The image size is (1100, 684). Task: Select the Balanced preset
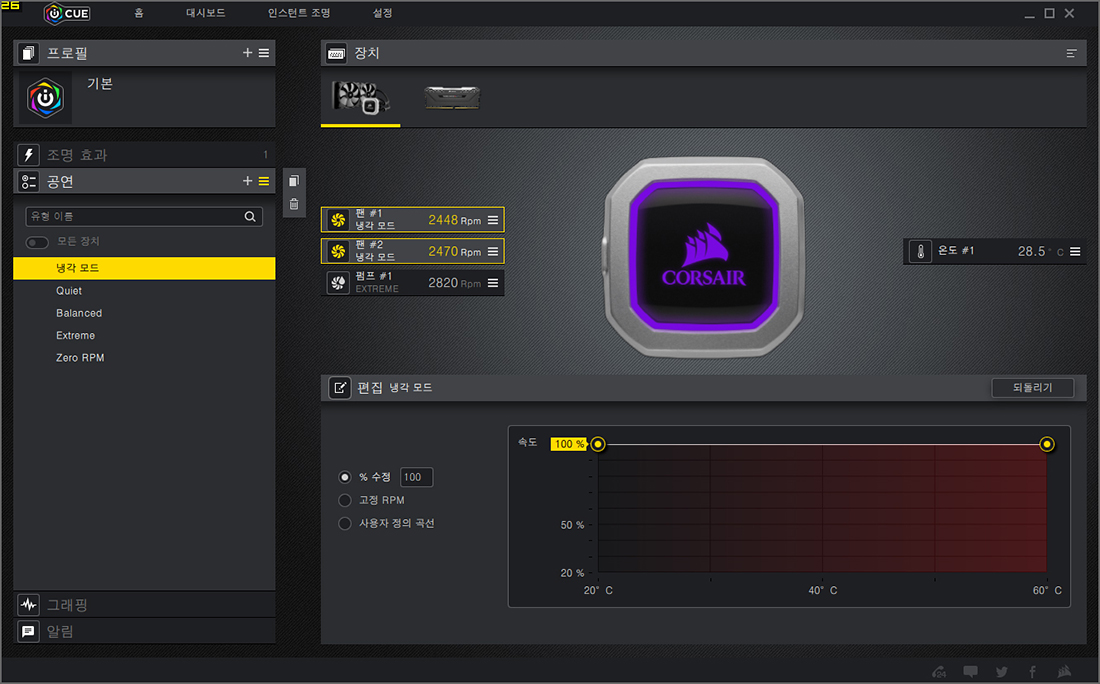pos(144,313)
